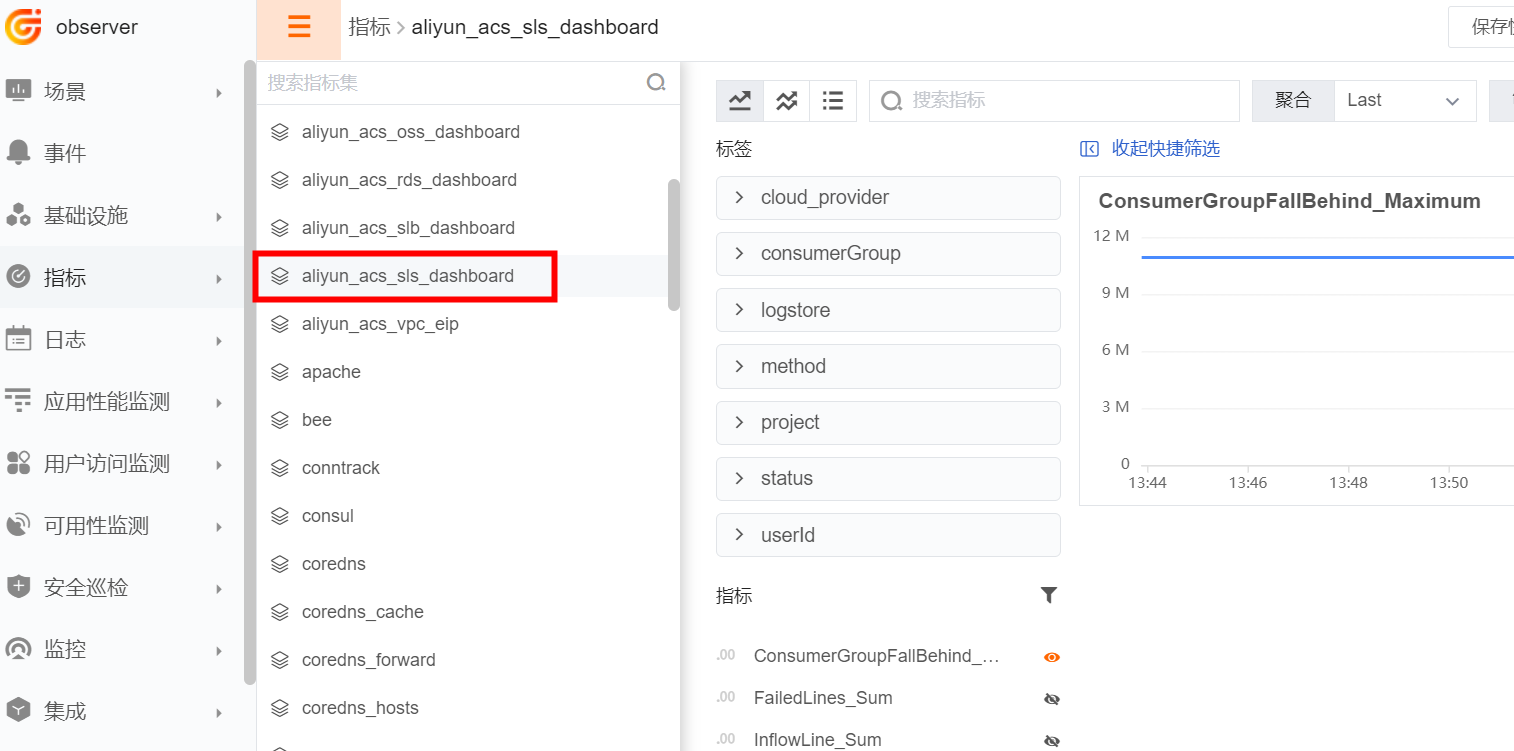This screenshot has width=1514, height=751.
Task: Switch to the multi-line chart view icon
Action: point(787,100)
